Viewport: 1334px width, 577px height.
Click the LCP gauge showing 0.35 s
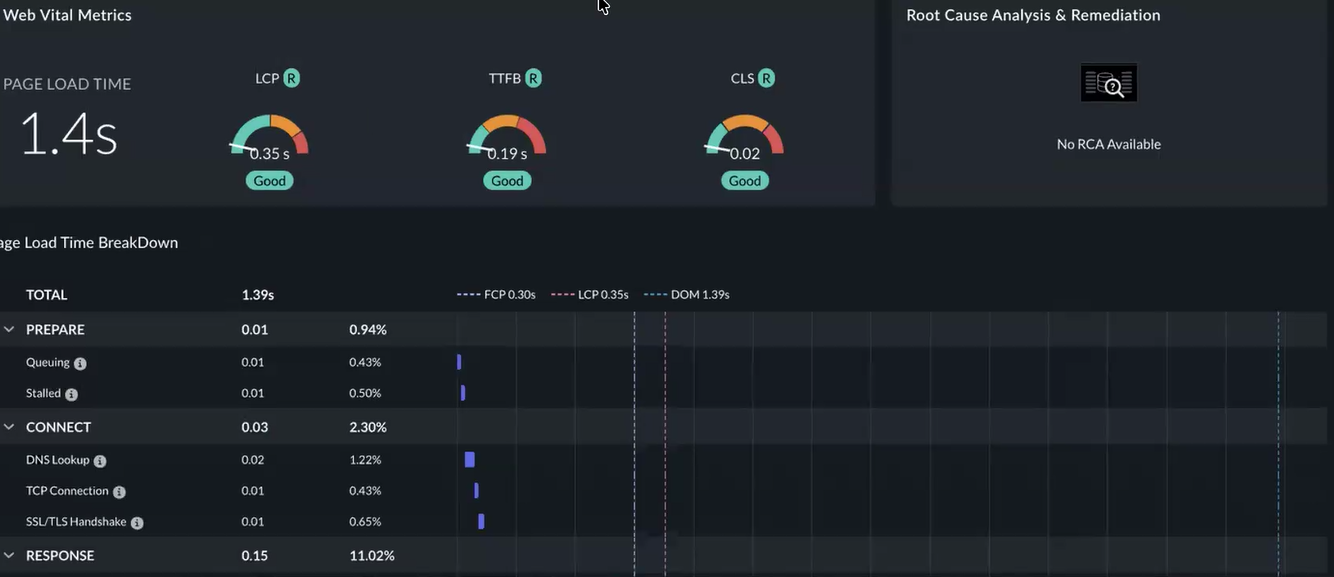point(269,138)
